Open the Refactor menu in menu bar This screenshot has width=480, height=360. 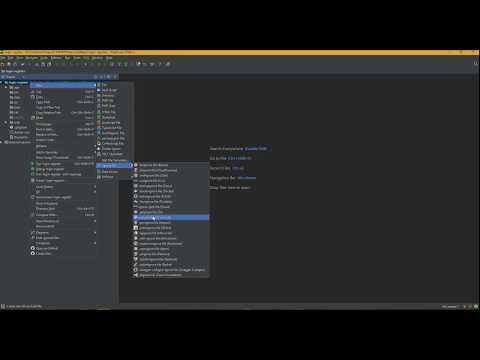point(56,58)
